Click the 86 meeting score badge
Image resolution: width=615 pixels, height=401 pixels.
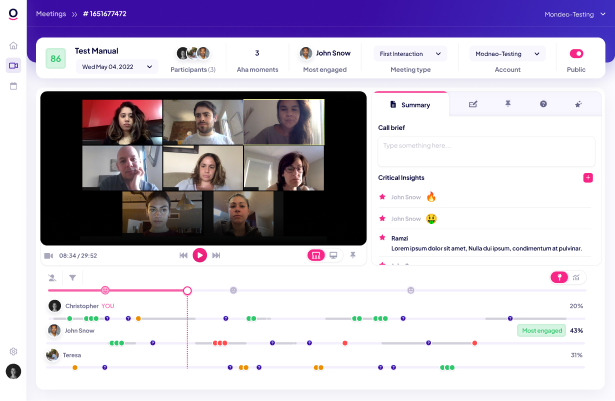(x=56, y=58)
